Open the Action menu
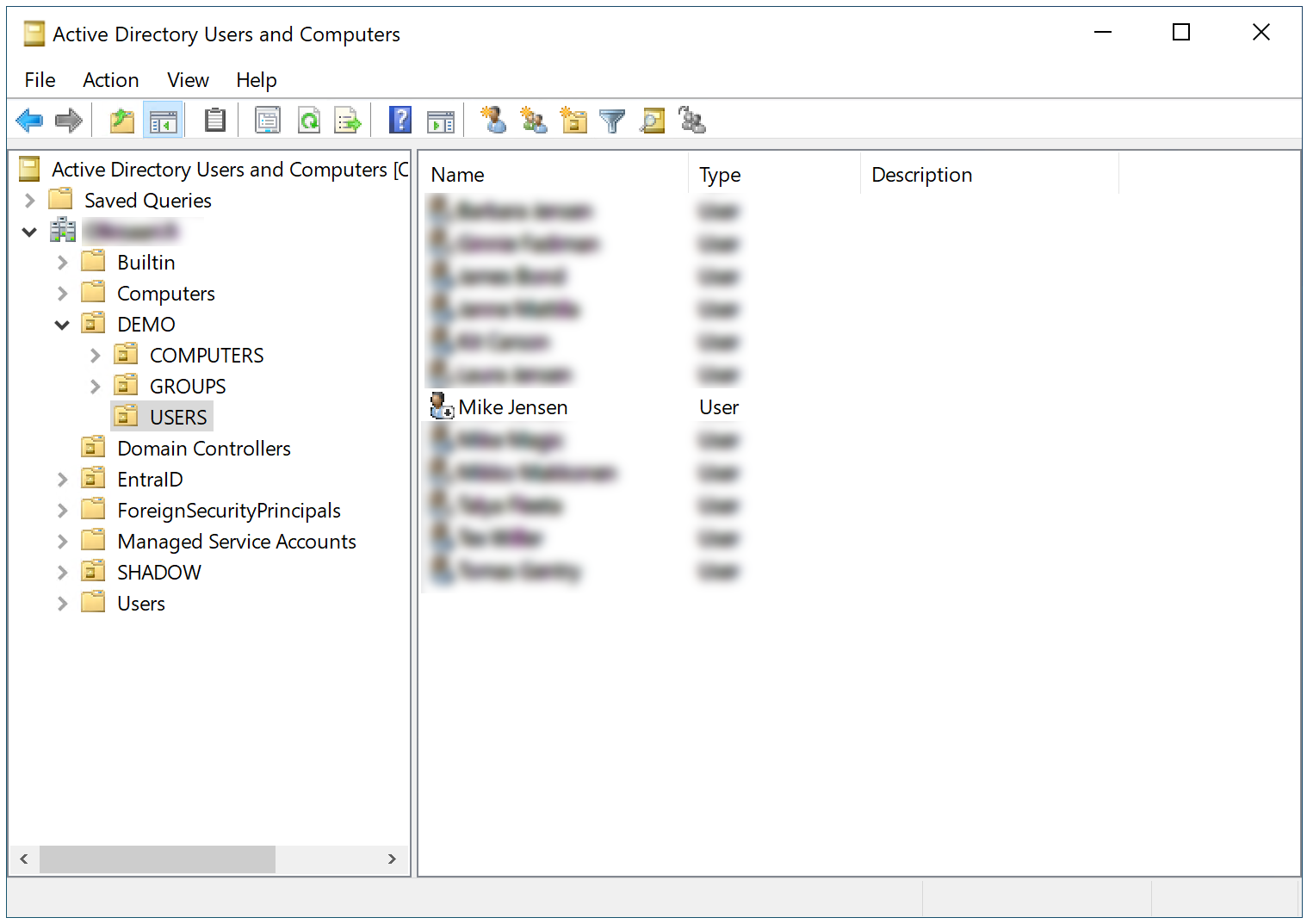1307x924 pixels. coord(111,80)
